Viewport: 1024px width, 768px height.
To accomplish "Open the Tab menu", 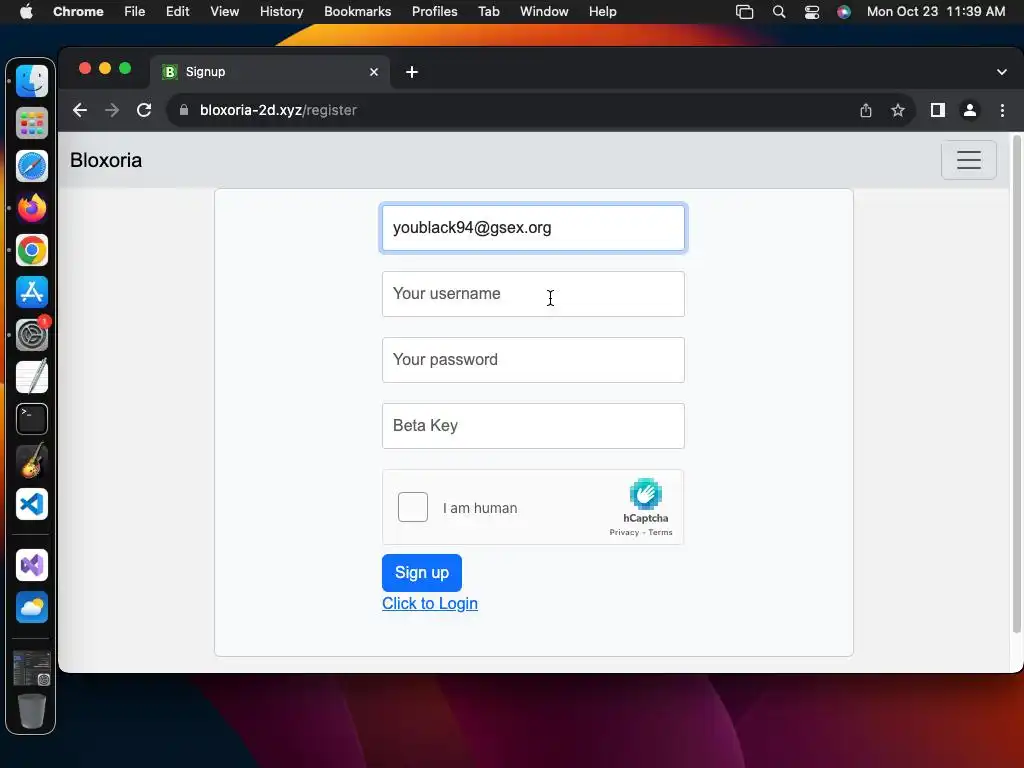I will pyautogui.click(x=488, y=12).
